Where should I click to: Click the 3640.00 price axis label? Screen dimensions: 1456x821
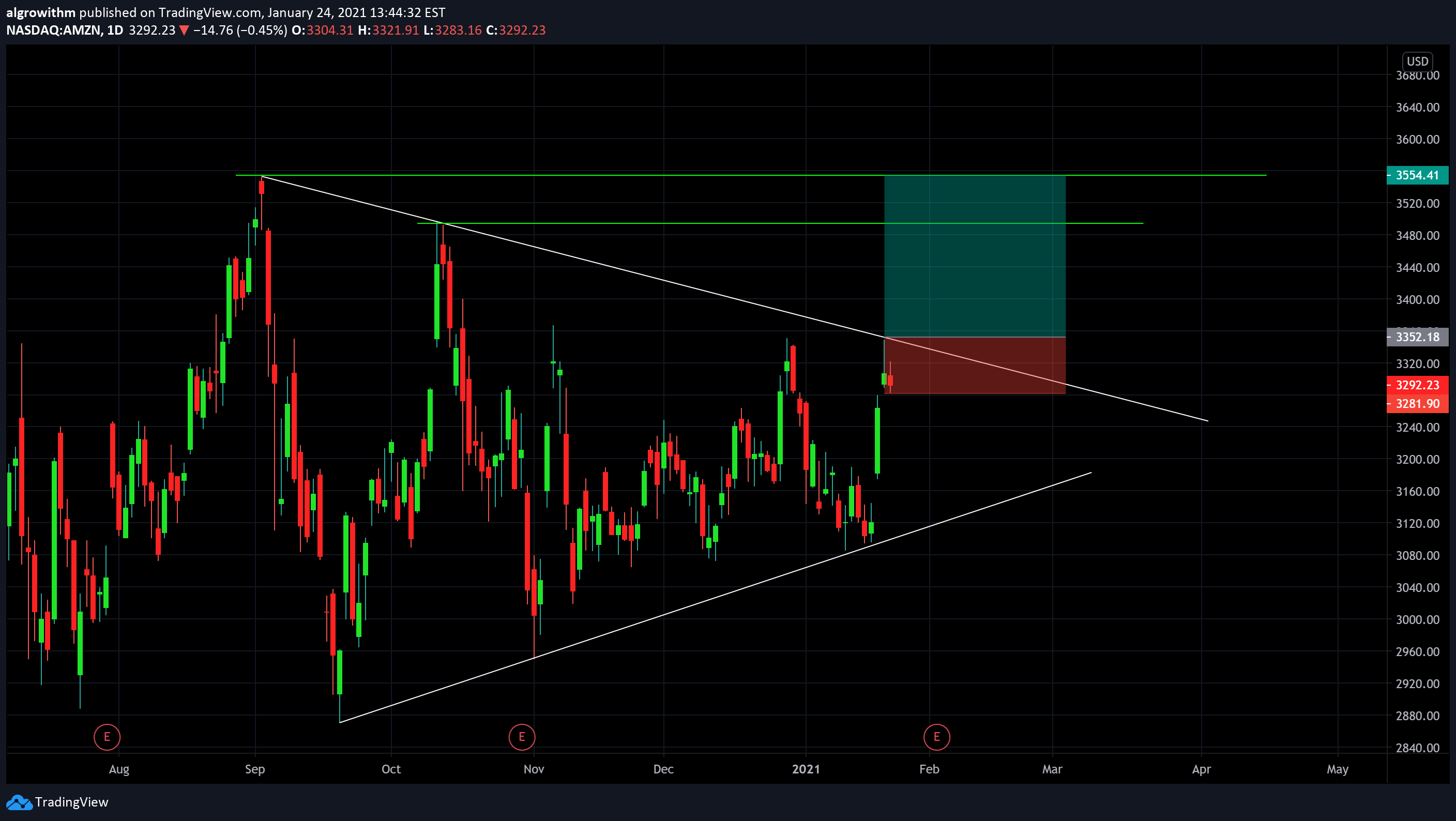[x=1418, y=108]
